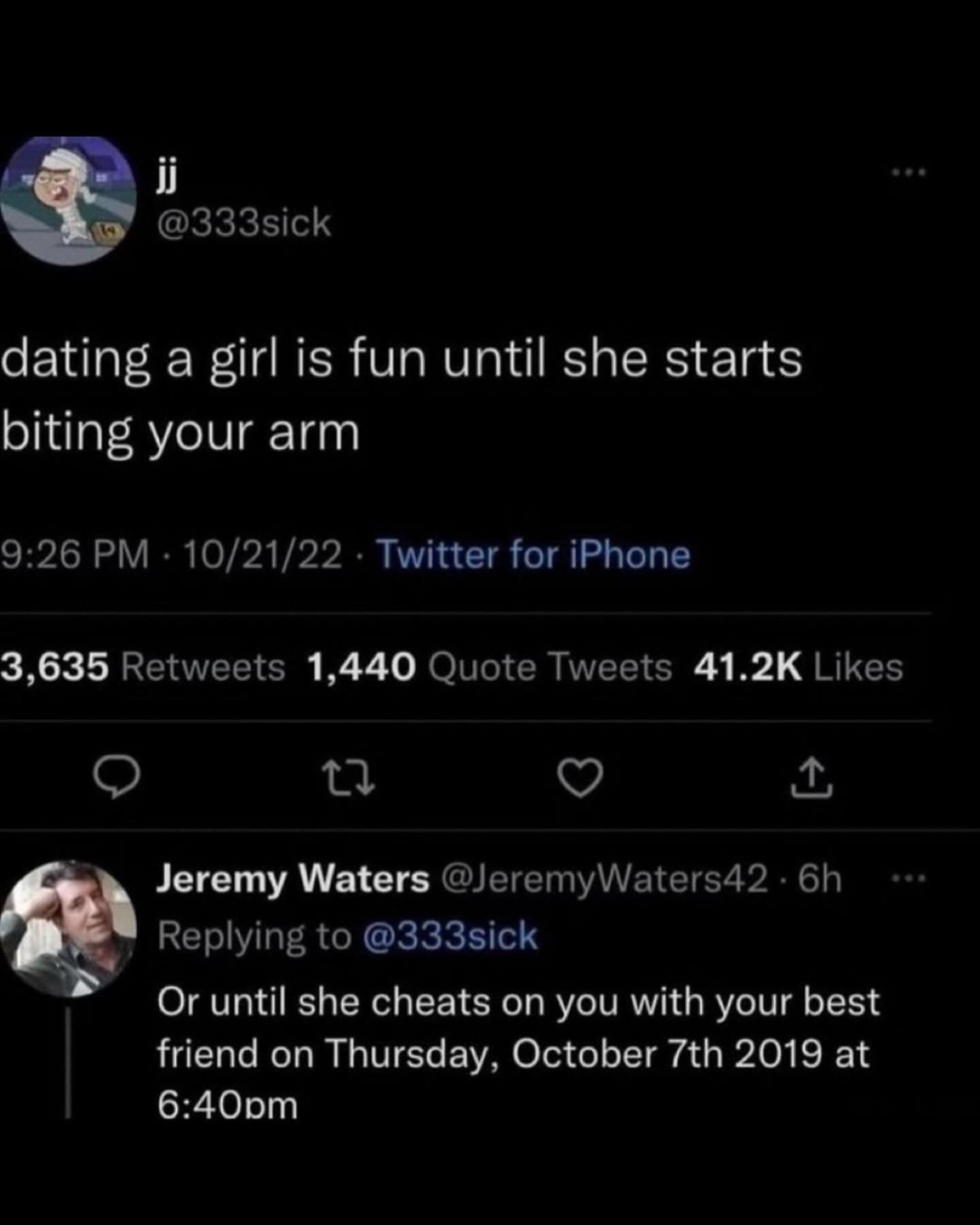Like the tweet with heart icon
Viewport: 980px width, 1225px height.
pyautogui.click(x=579, y=778)
